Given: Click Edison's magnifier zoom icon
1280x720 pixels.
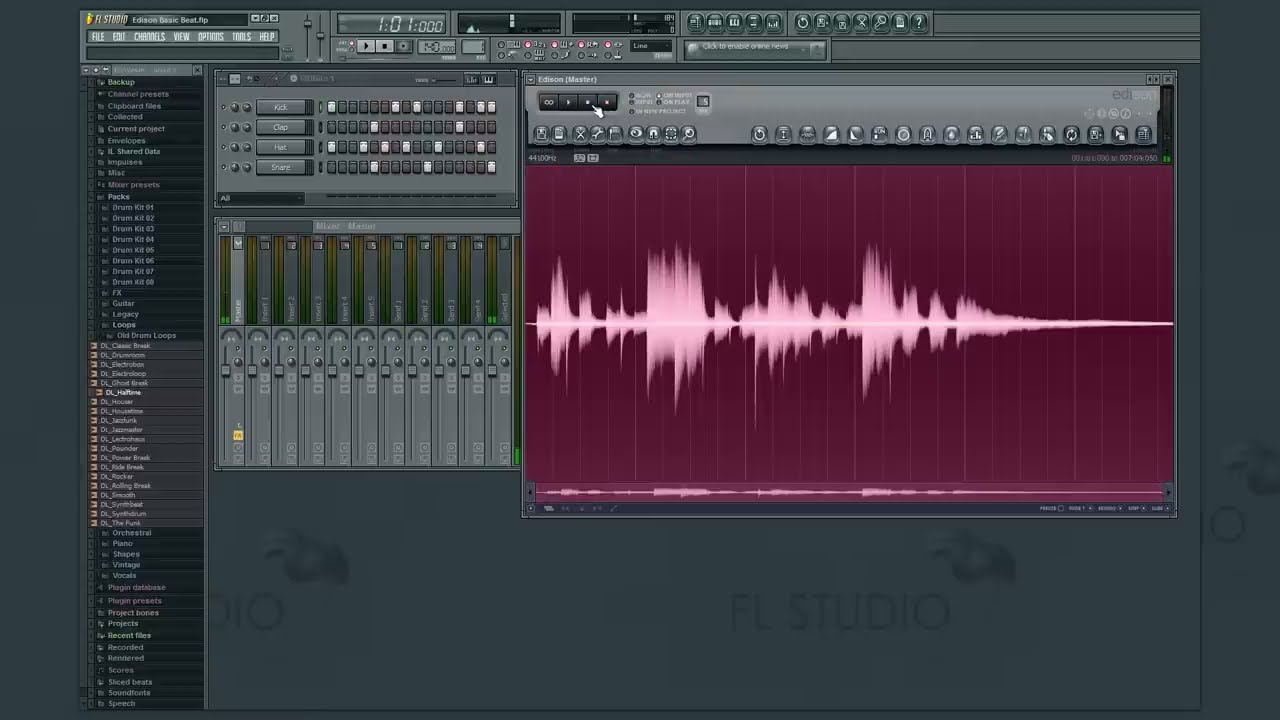Looking at the screenshot, I should click(x=689, y=134).
